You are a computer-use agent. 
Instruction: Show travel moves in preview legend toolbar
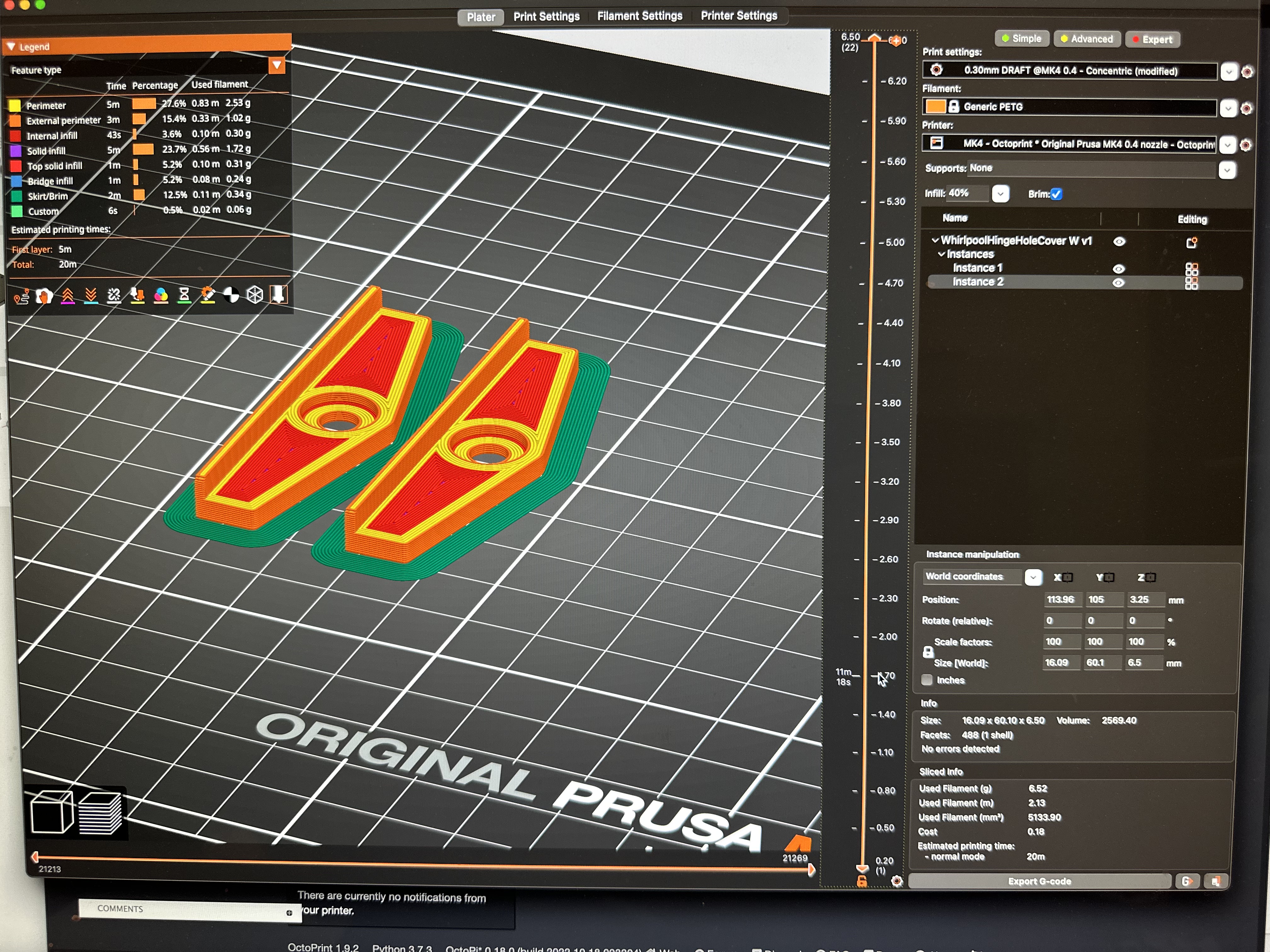click(21, 296)
